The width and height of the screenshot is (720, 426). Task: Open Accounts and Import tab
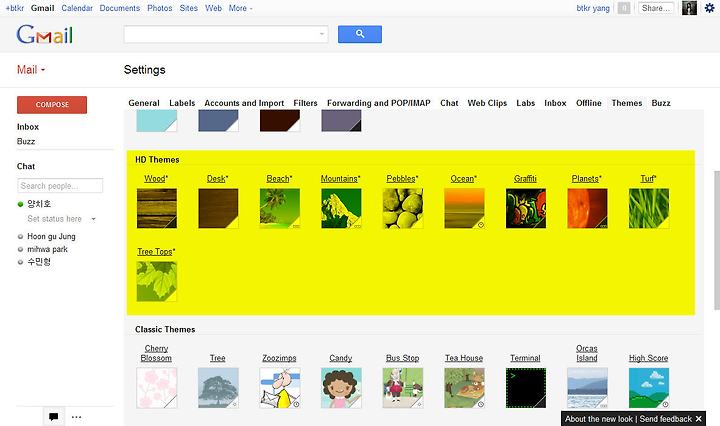click(x=244, y=103)
